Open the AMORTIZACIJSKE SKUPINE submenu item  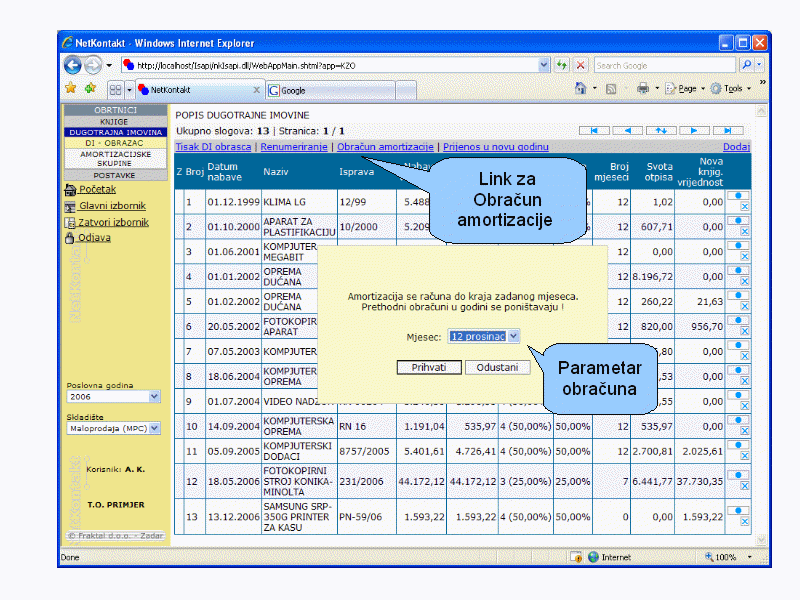(x=115, y=159)
